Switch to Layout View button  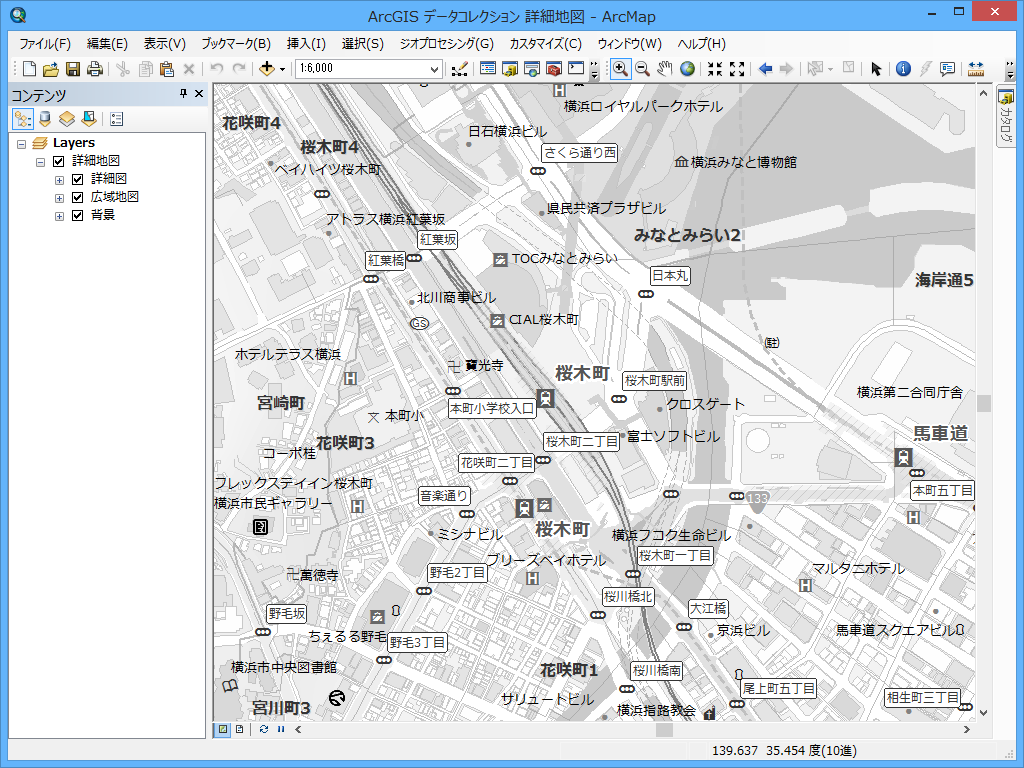pyautogui.click(x=240, y=729)
